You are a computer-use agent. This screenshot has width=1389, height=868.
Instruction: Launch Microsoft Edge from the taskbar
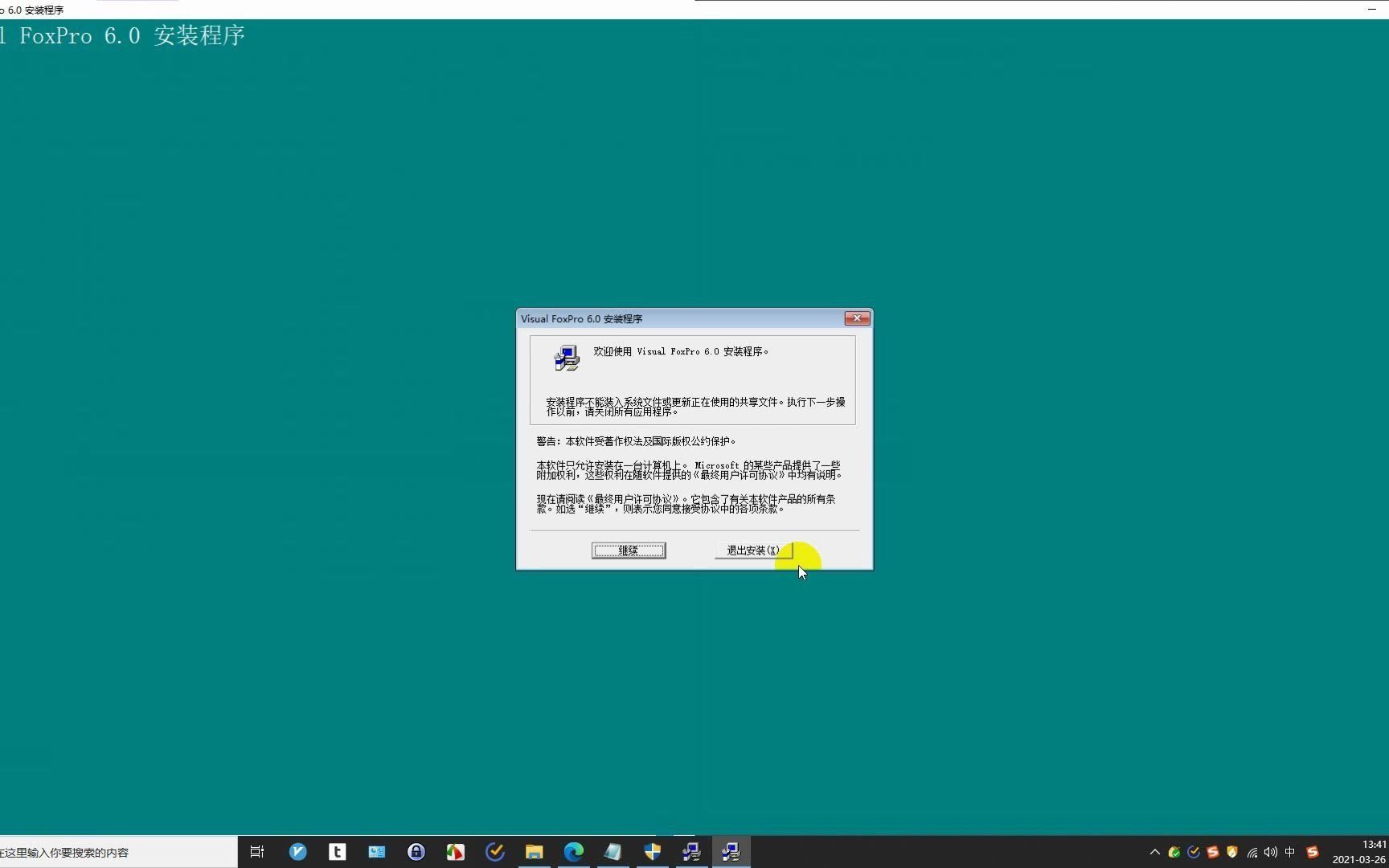(574, 852)
